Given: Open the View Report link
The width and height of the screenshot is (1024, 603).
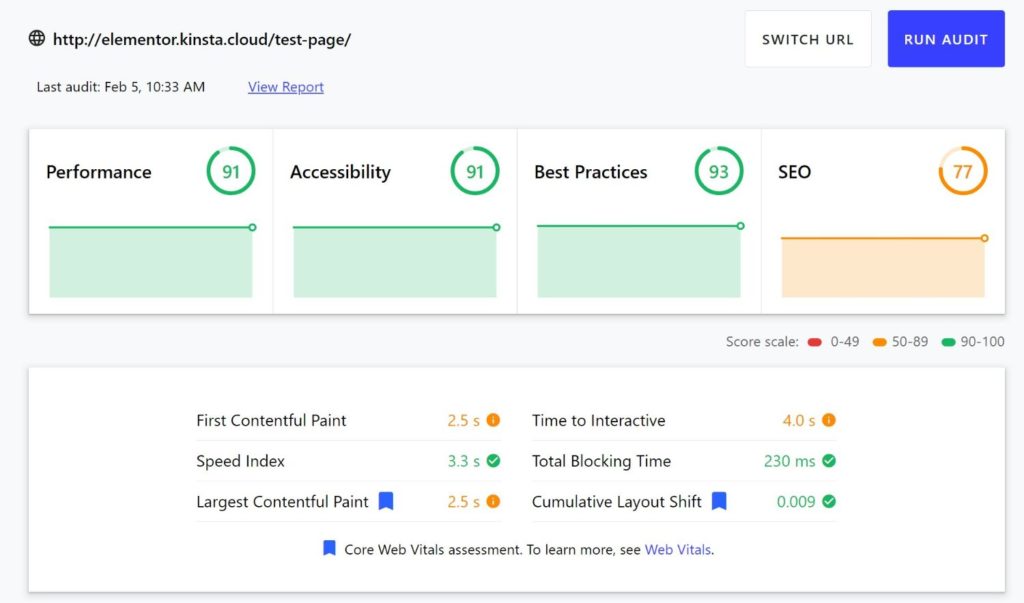Looking at the screenshot, I should (284, 87).
